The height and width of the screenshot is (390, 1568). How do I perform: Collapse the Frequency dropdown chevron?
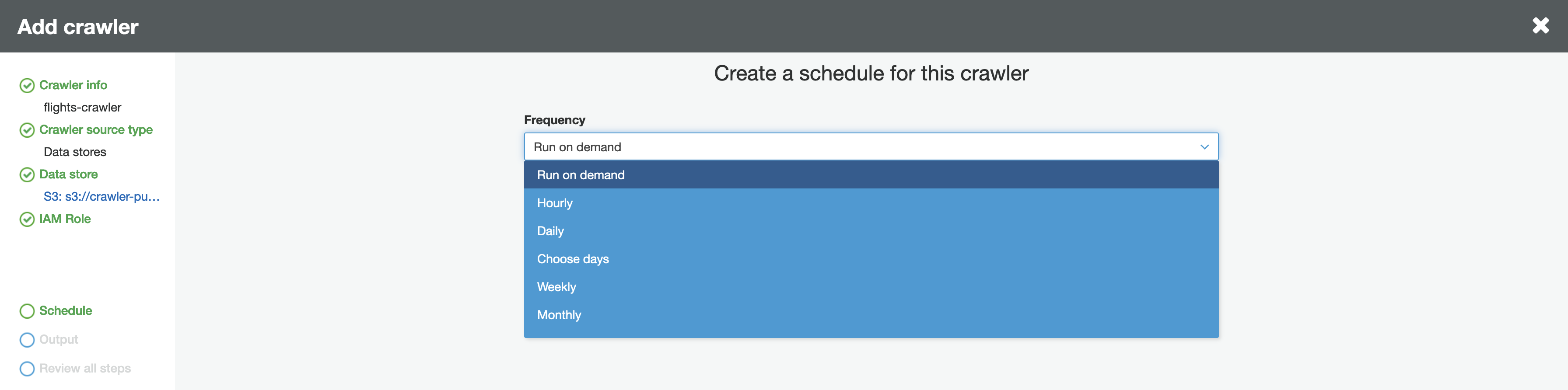point(1204,146)
